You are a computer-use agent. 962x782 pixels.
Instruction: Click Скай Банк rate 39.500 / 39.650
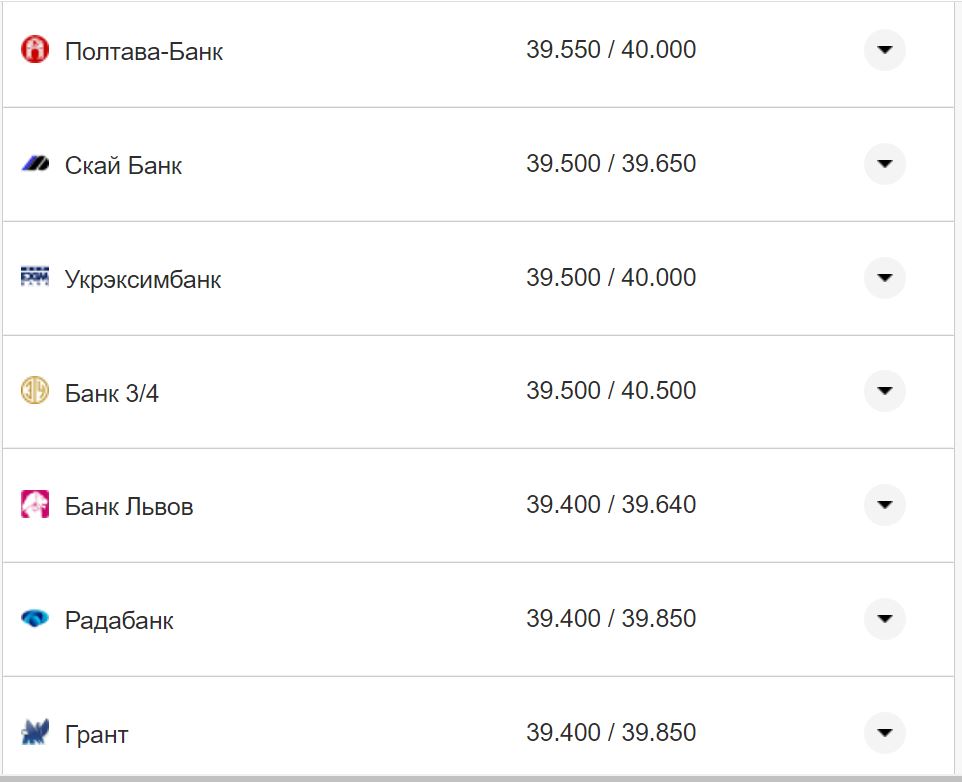(611, 164)
